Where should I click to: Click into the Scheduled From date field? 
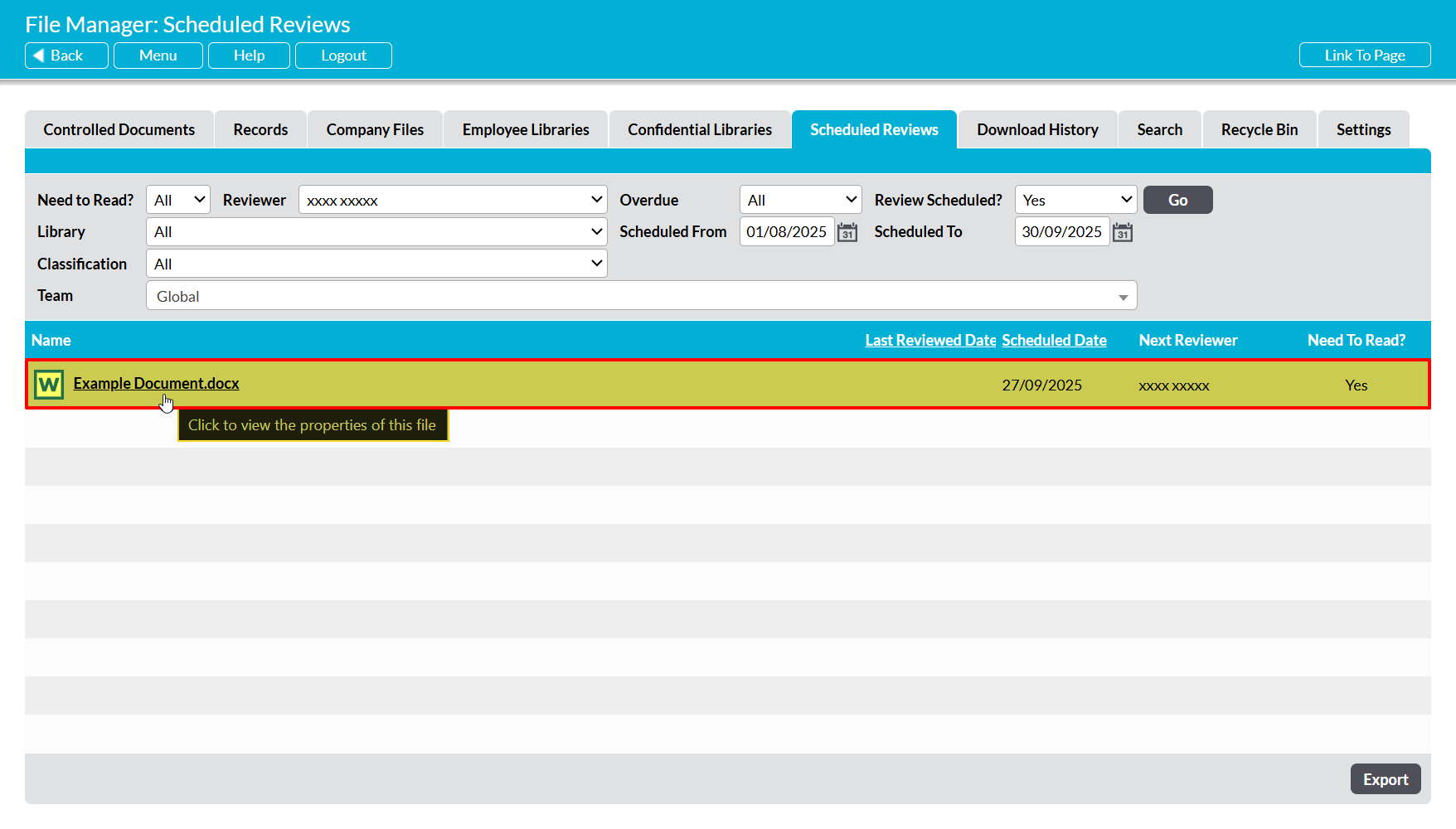[x=786, y=232]
